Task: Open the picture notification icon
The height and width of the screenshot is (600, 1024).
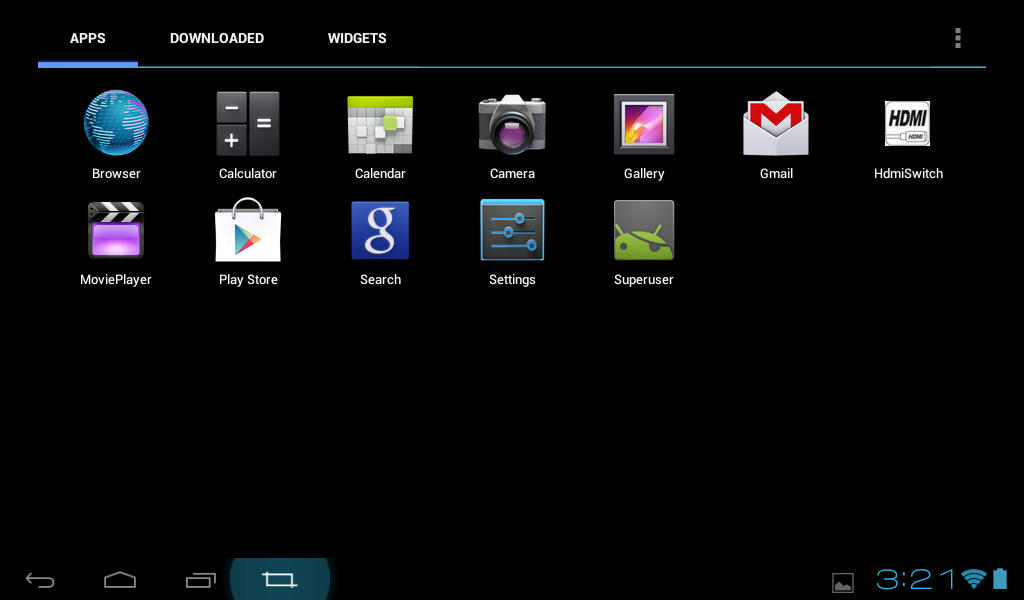Action: point(842,582)
